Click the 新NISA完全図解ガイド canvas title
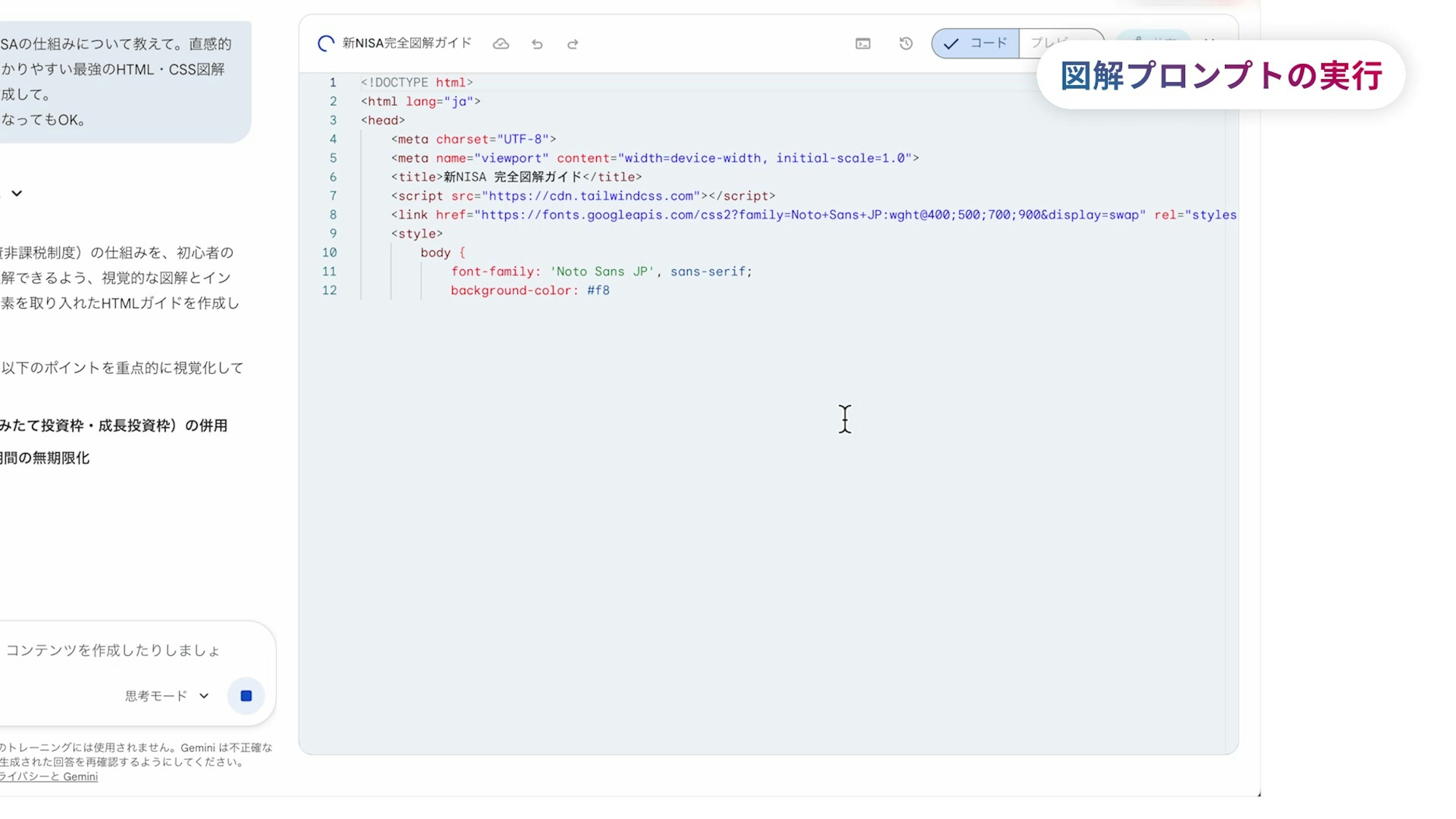1456x819 pixels. (x=406, y=44)
